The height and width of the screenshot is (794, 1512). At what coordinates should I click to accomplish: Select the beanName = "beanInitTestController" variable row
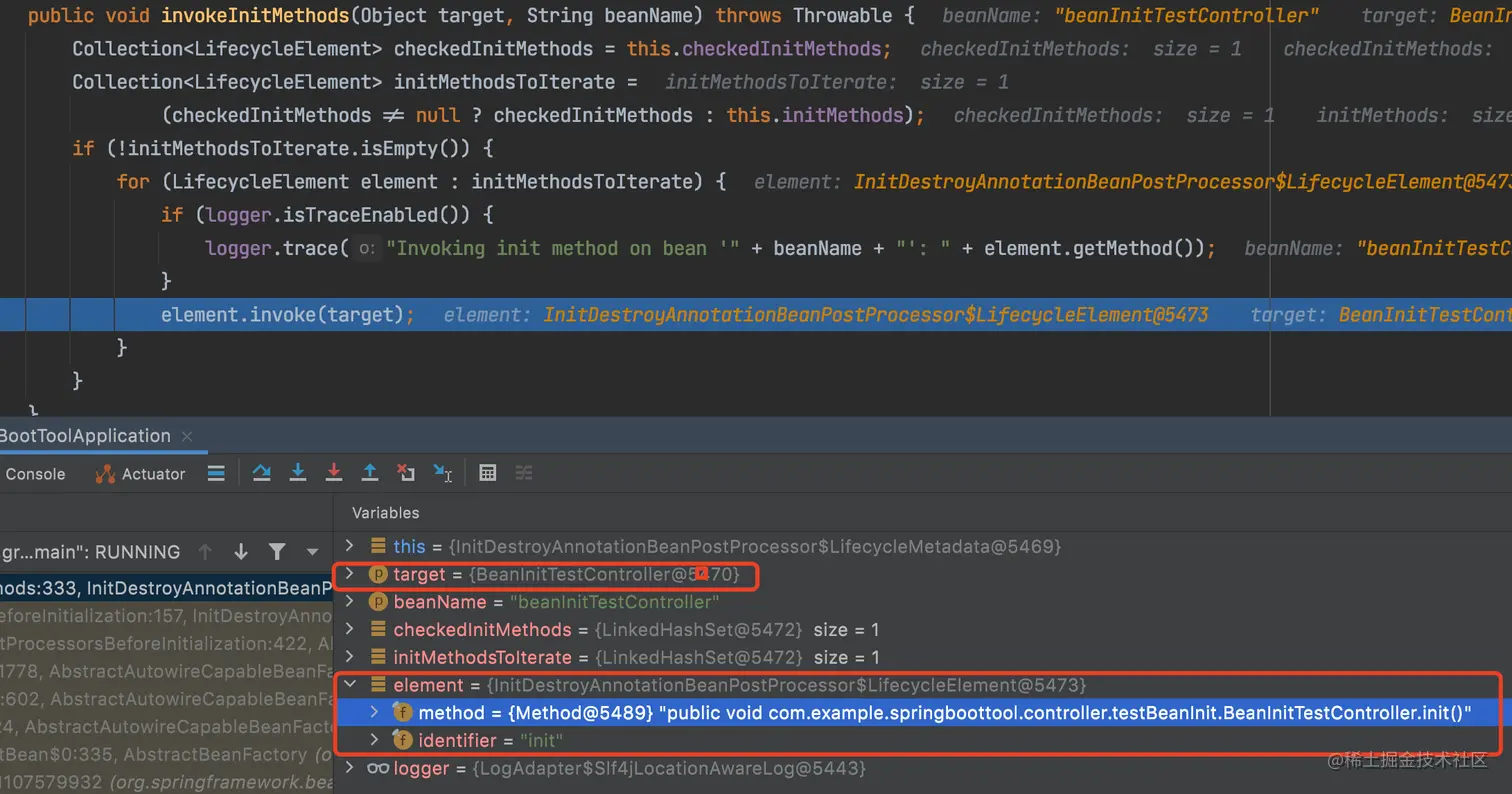pos(922,602)
